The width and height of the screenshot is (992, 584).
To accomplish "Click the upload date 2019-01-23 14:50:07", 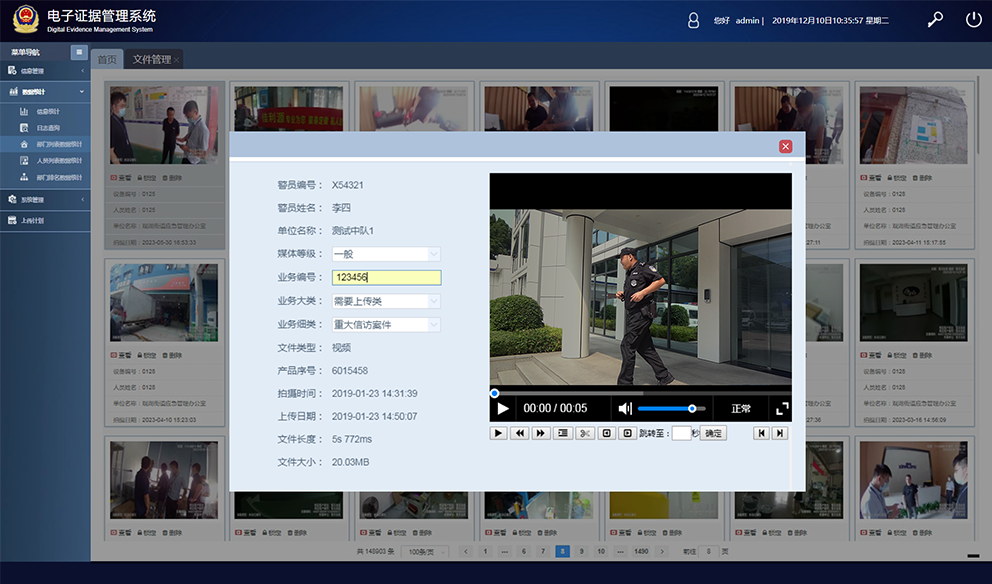I will [375, 416].
